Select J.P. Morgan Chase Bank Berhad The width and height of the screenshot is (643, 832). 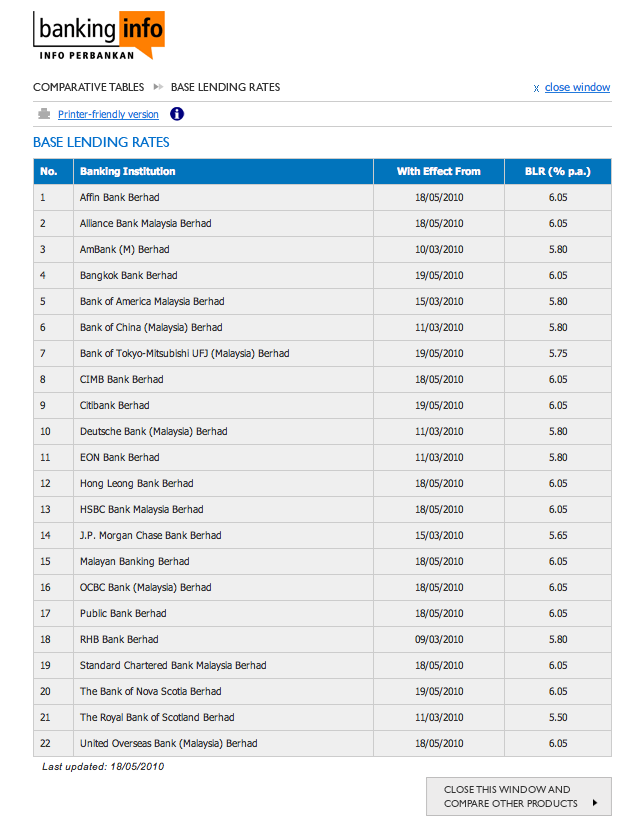point(151,535)
